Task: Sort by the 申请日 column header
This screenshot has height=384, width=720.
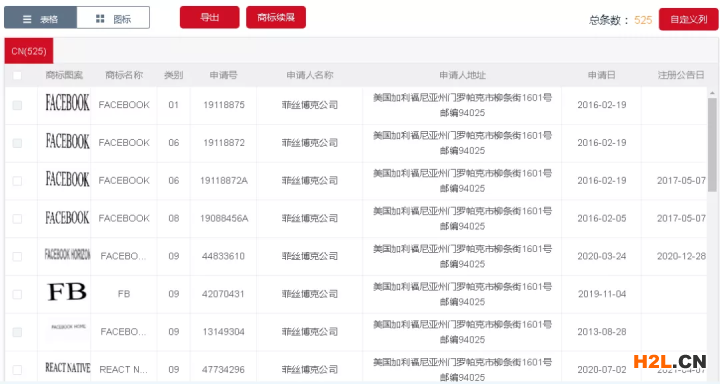Action: (602, 75)
